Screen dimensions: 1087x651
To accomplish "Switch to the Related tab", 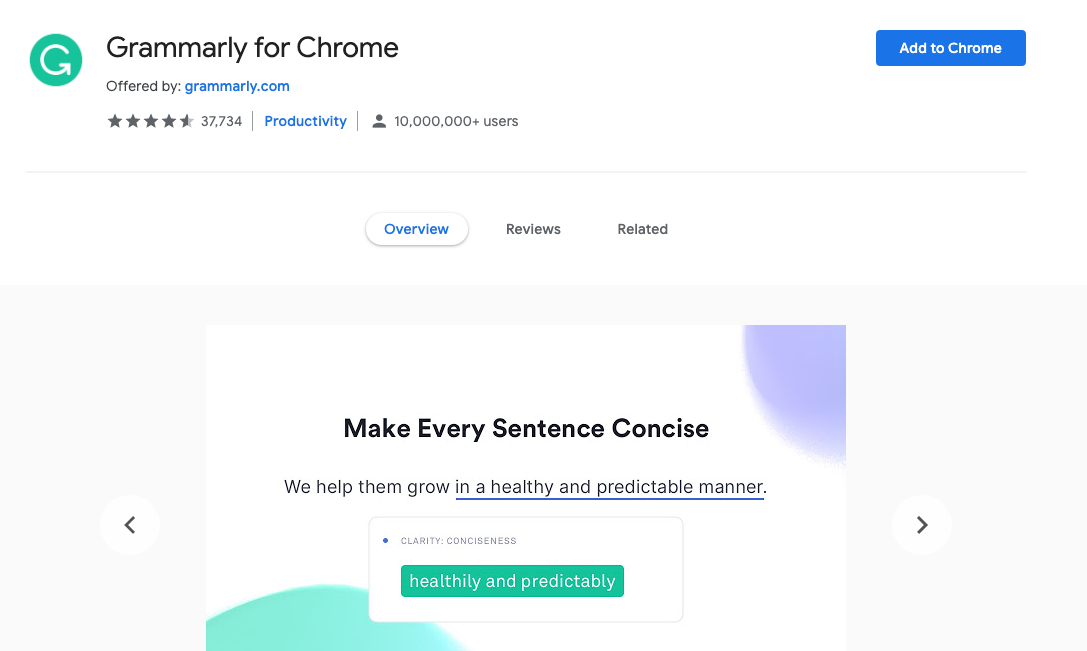I will [642, 229].
